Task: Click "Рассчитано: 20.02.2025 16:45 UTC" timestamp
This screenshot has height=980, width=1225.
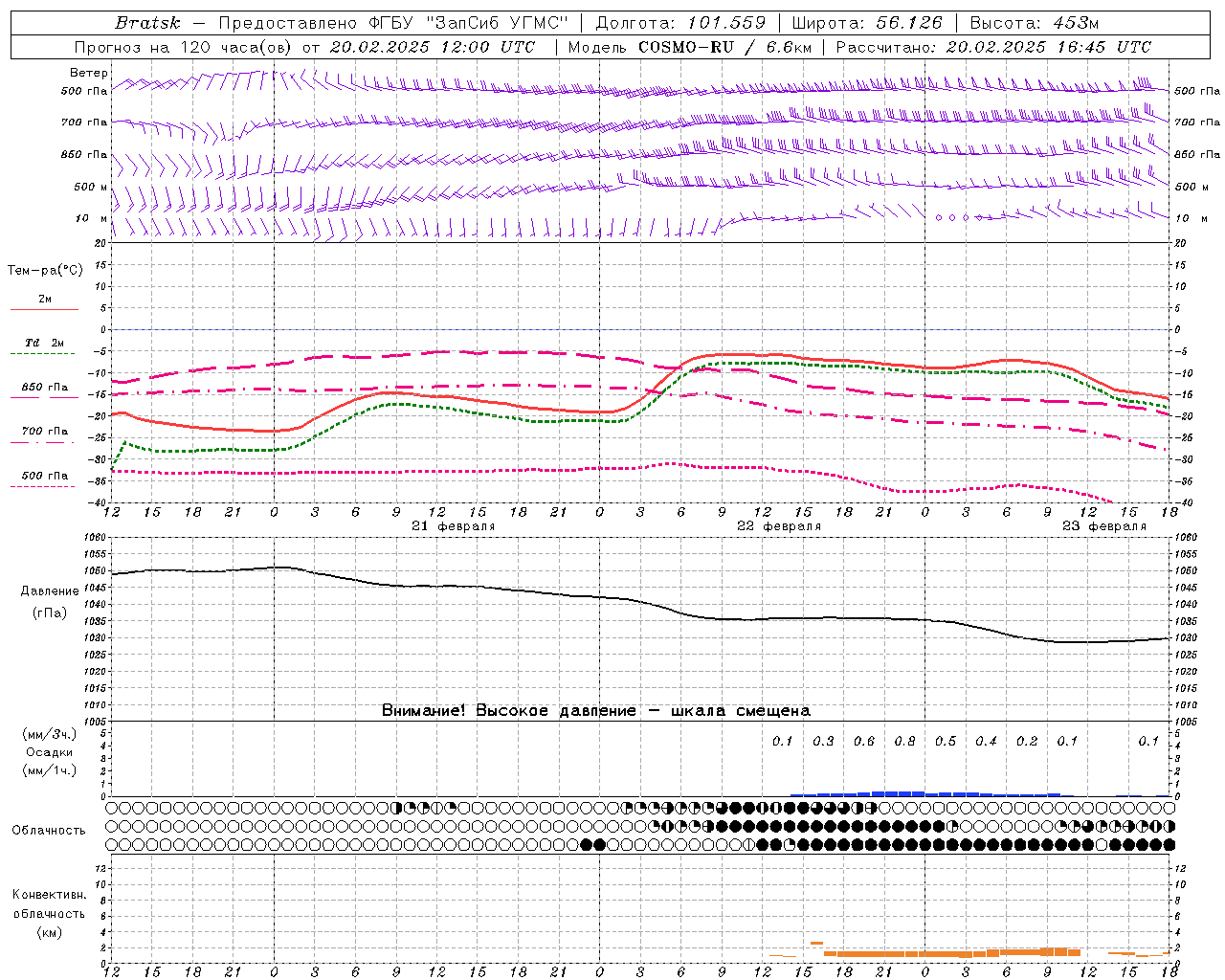Action: point(993,47)
